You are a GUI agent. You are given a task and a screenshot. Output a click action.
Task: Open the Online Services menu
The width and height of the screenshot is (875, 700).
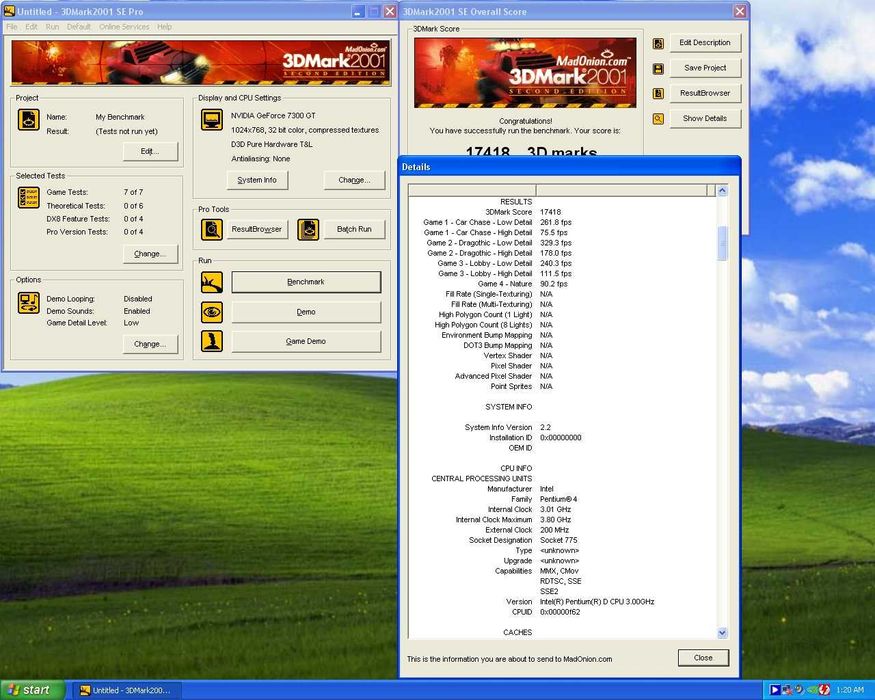124,27
